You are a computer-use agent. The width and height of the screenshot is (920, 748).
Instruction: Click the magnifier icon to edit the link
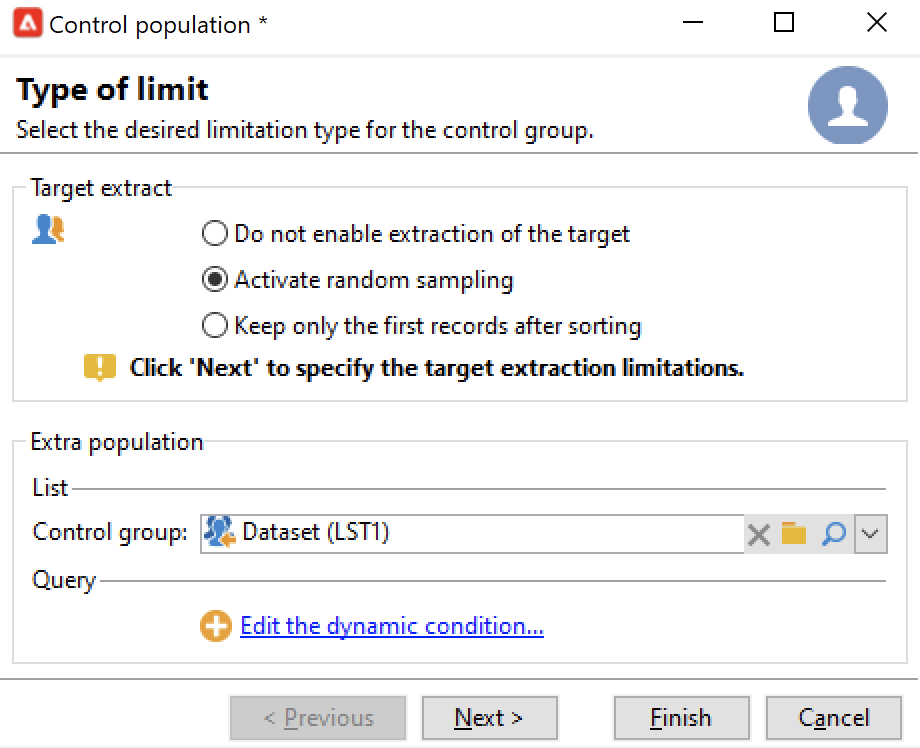click(x=833, y=534)
